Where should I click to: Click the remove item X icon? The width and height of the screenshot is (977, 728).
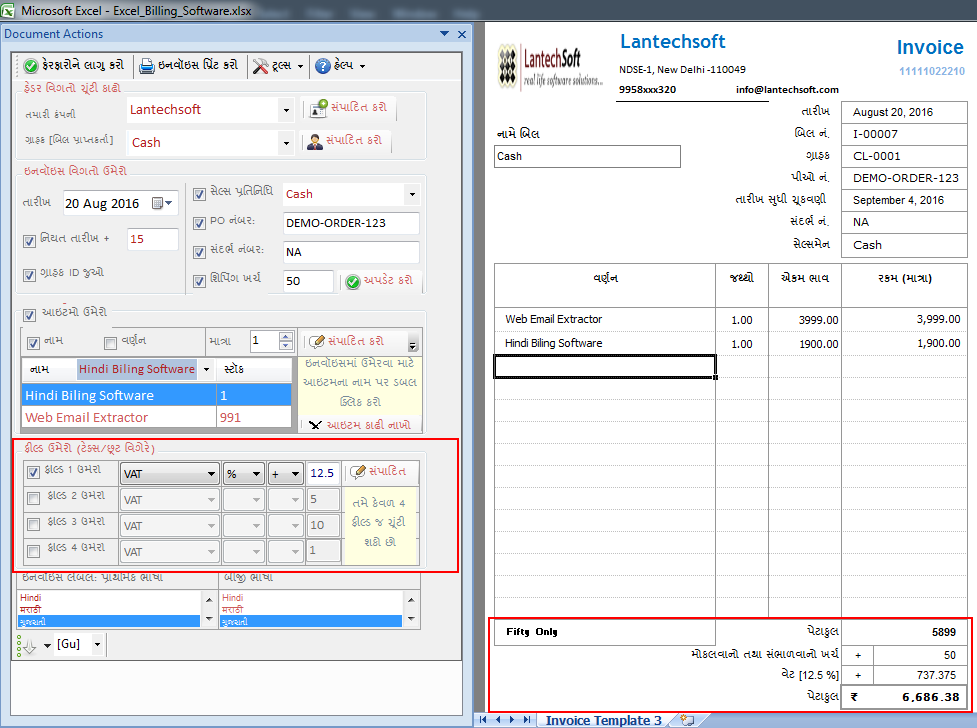[315, 425]
